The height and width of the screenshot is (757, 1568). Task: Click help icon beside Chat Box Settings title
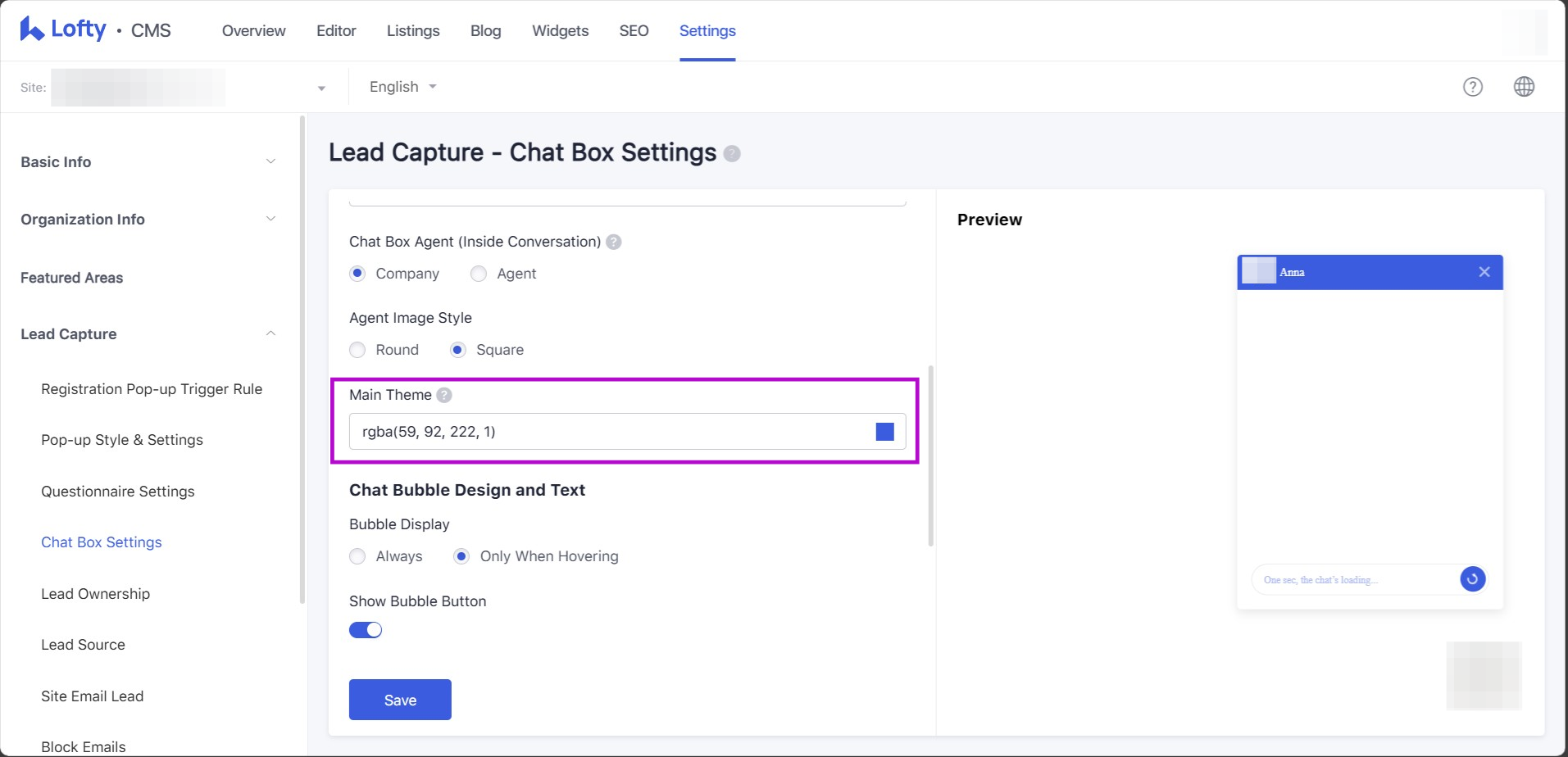click(732, 154)
